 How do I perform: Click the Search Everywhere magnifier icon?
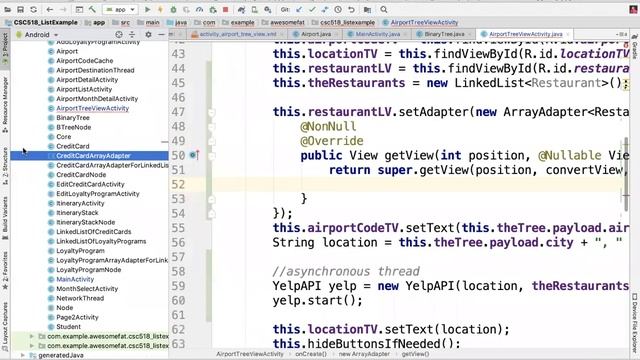click(384, 9)
